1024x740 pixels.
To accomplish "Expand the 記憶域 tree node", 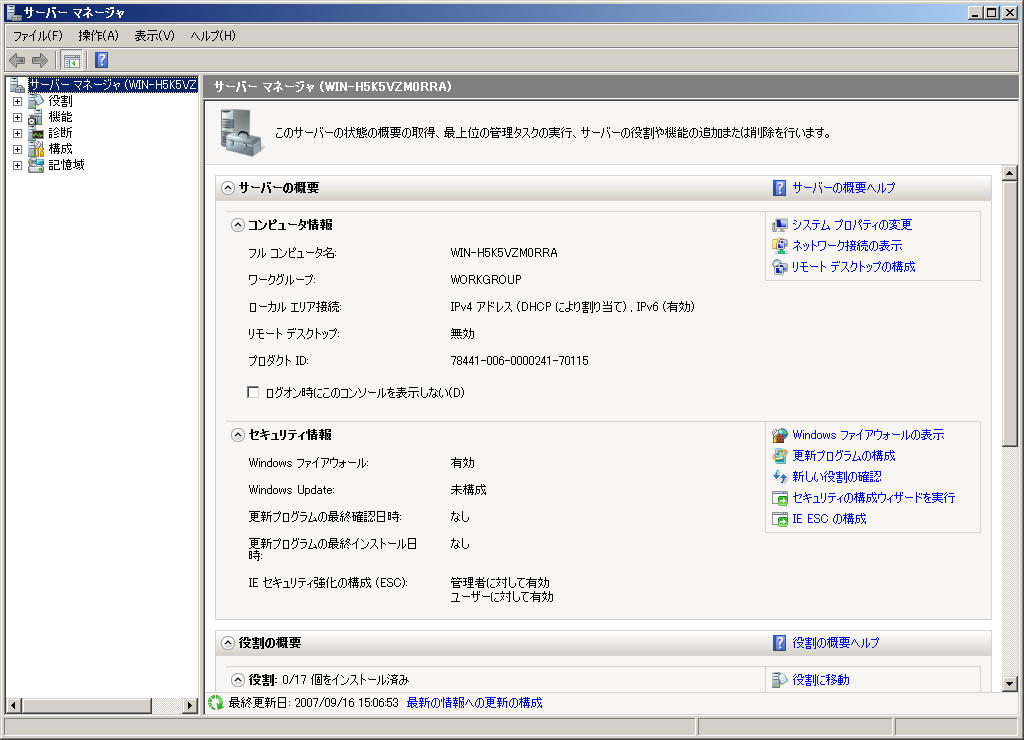I will click(17, 165).
